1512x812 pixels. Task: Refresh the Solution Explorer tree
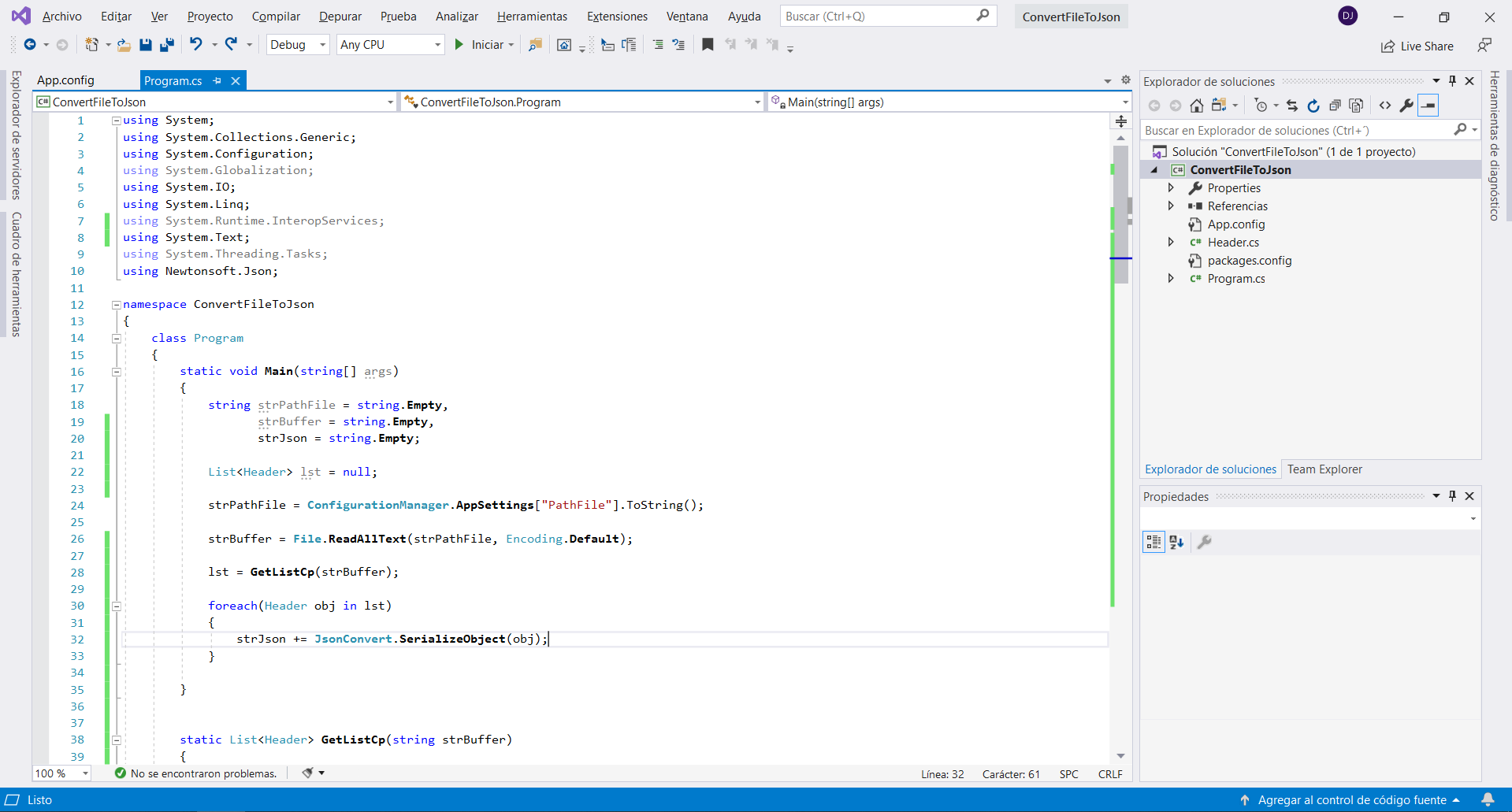point(1313,106)
